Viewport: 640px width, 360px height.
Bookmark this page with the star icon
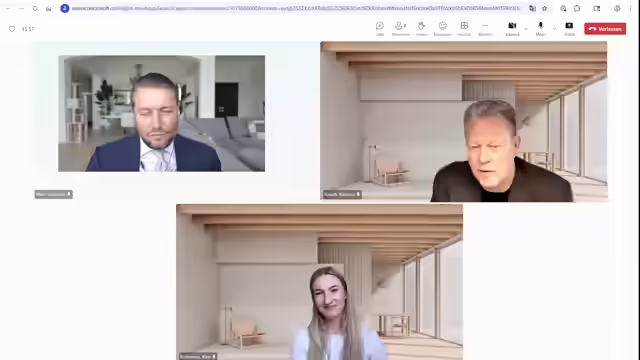[544, 8]
